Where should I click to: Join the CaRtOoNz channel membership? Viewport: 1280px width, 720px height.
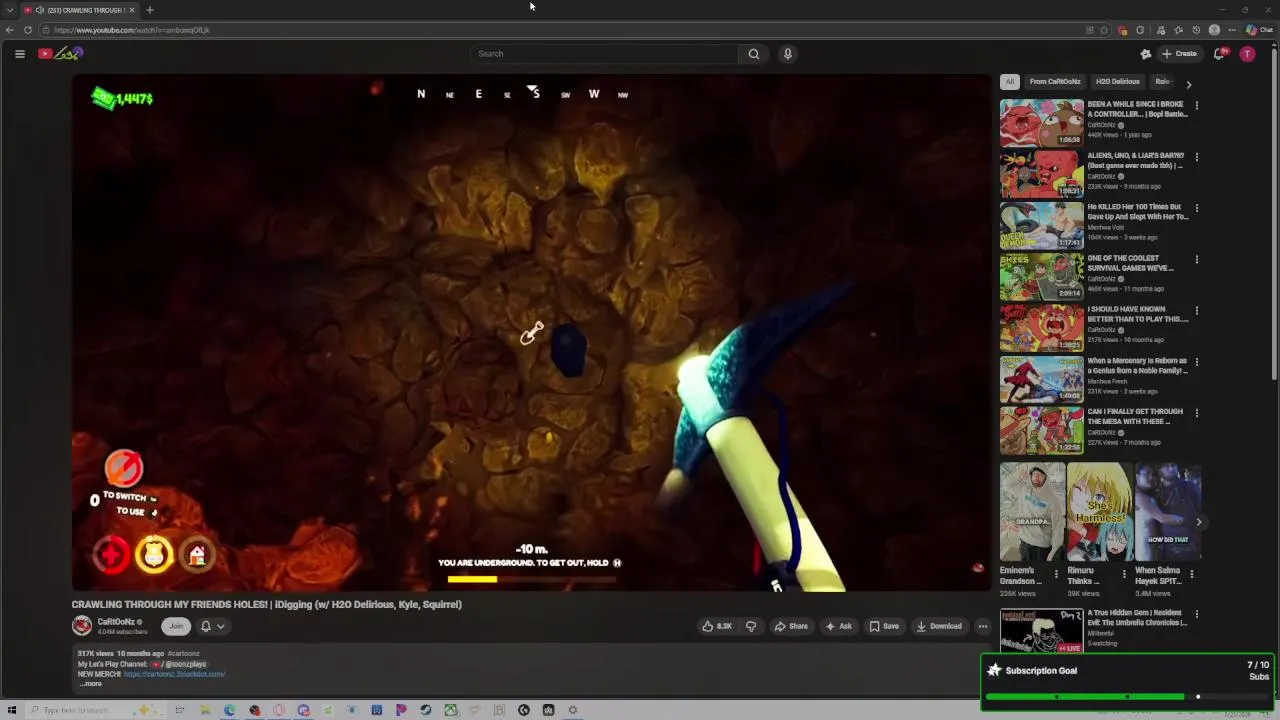point(176,626)
